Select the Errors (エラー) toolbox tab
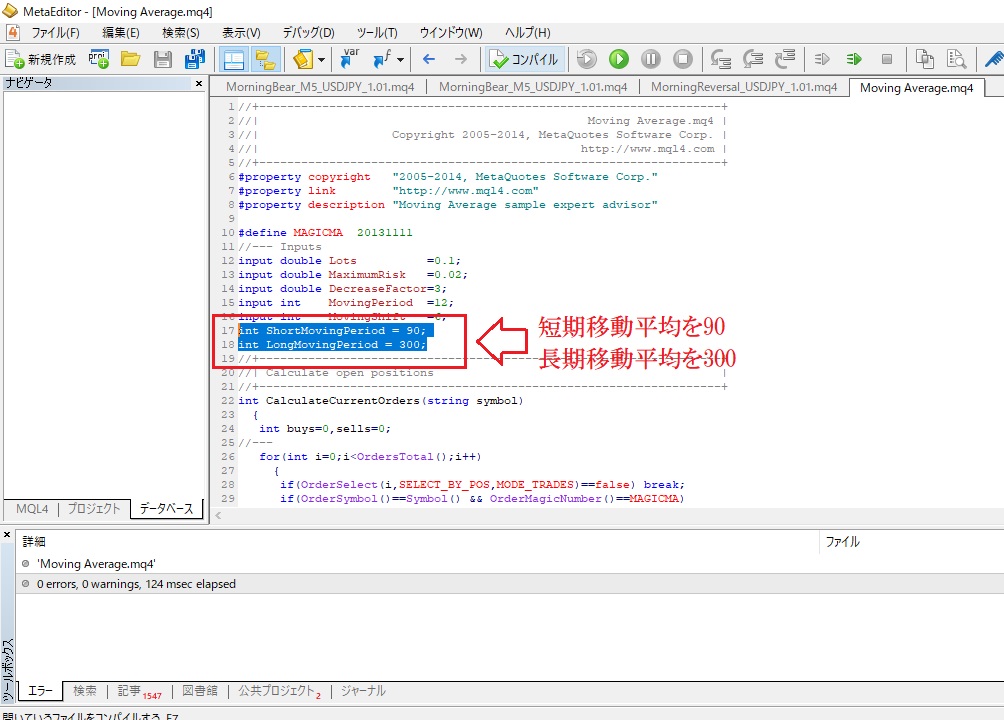 coord(40,691)
